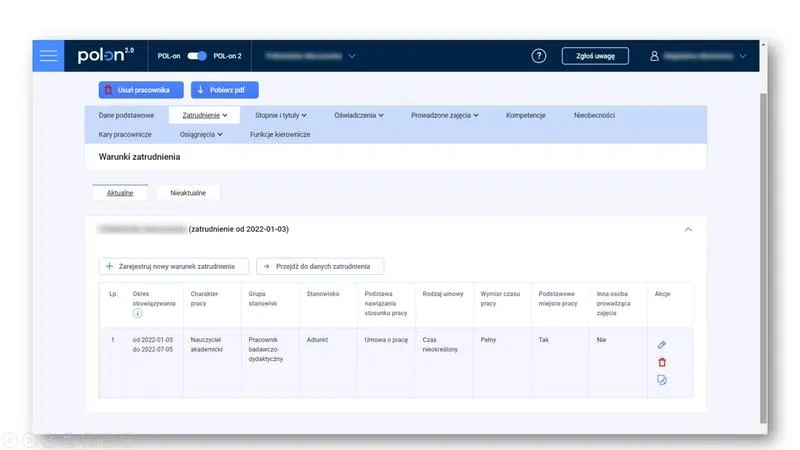The height and width of the screenshot is (450, 800).
Task: Click Zarejestruj nowy warunek zatrudnienia
Action: (x=174, y=266)
